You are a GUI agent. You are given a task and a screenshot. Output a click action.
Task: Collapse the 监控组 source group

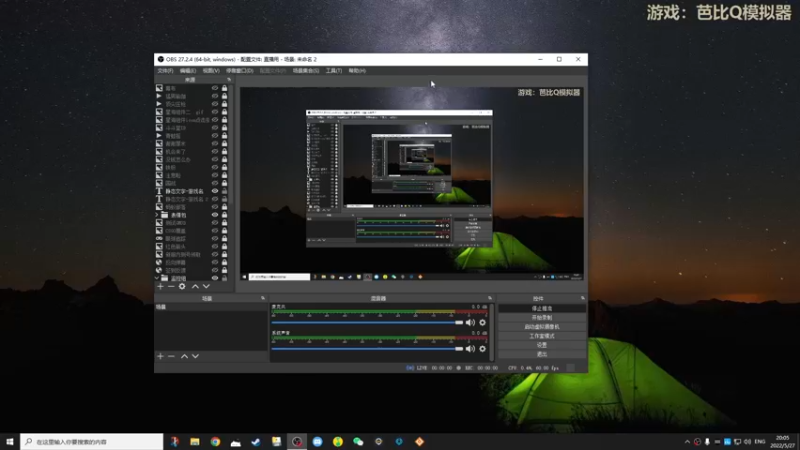coord(157,278)
